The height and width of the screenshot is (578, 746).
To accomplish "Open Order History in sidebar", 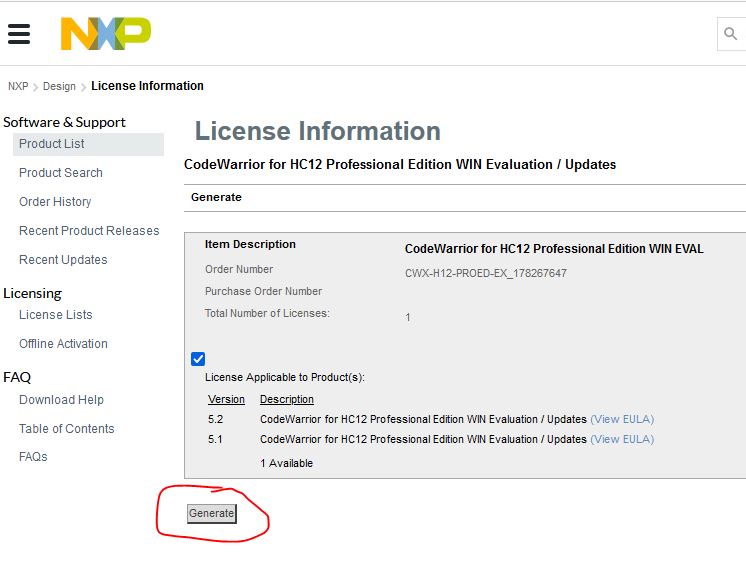I will (55, 202).
